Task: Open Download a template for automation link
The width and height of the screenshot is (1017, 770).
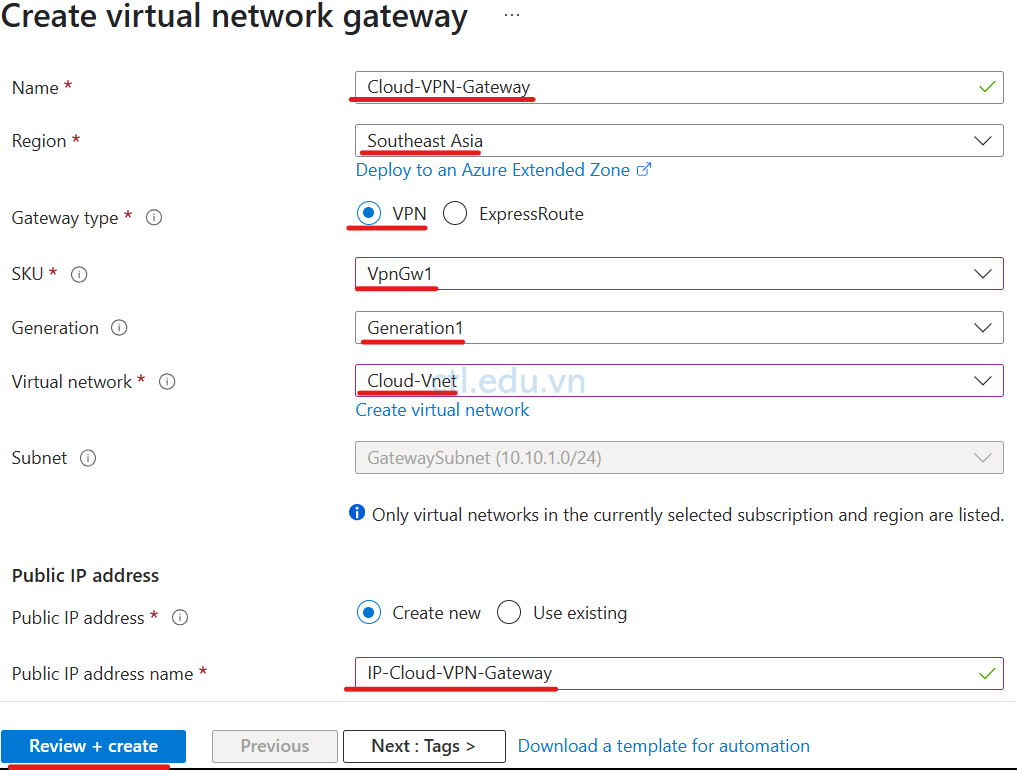Action: tap(664, 746)
